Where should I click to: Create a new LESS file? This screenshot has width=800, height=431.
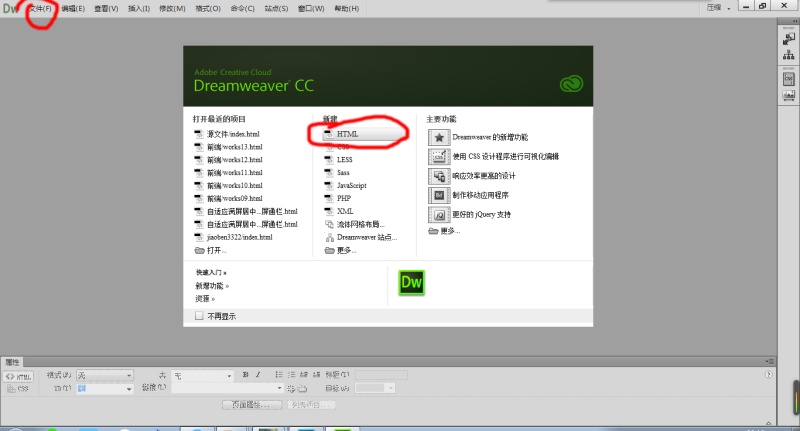[344, 160]
